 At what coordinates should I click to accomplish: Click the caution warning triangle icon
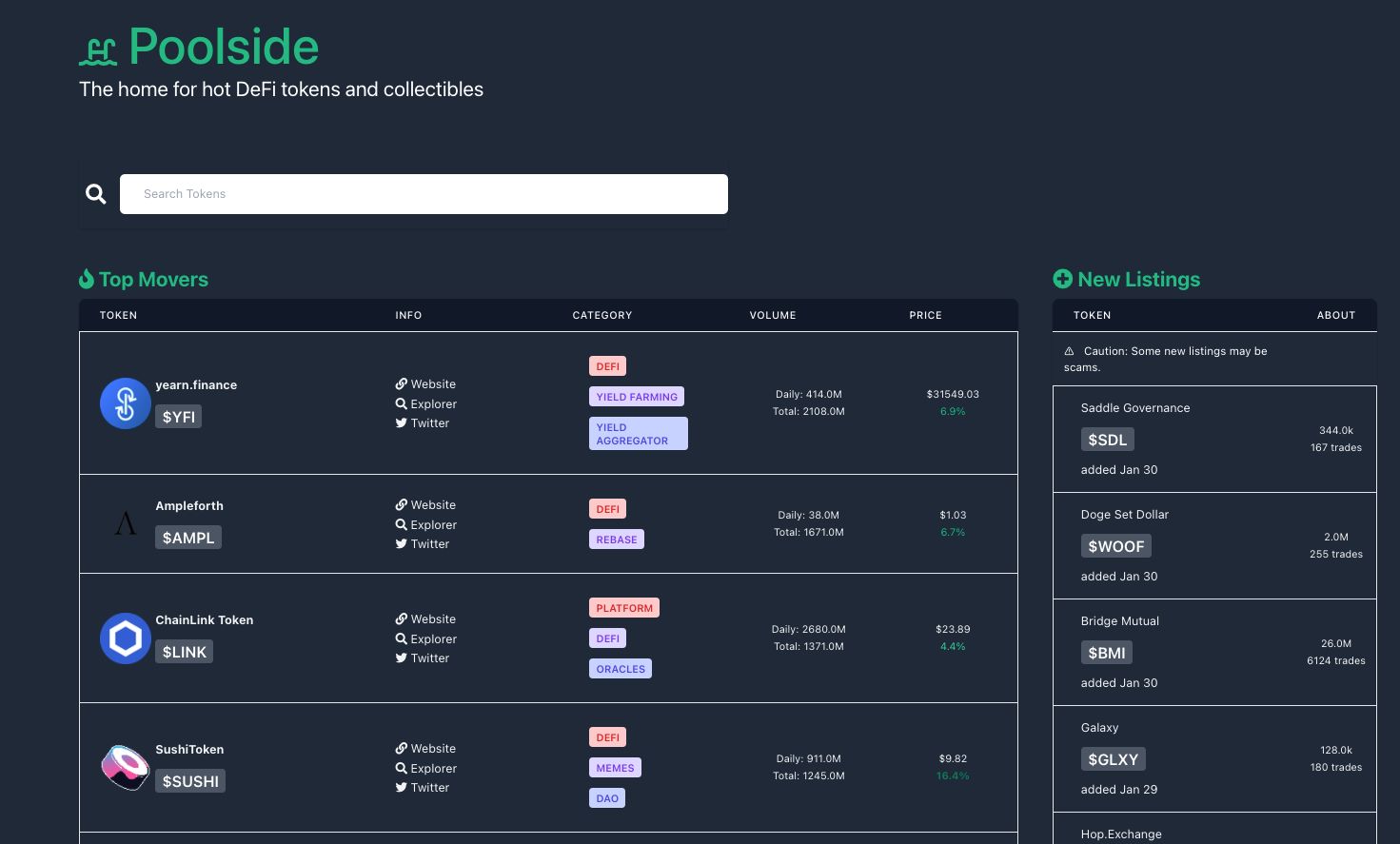pos(1069,351)
